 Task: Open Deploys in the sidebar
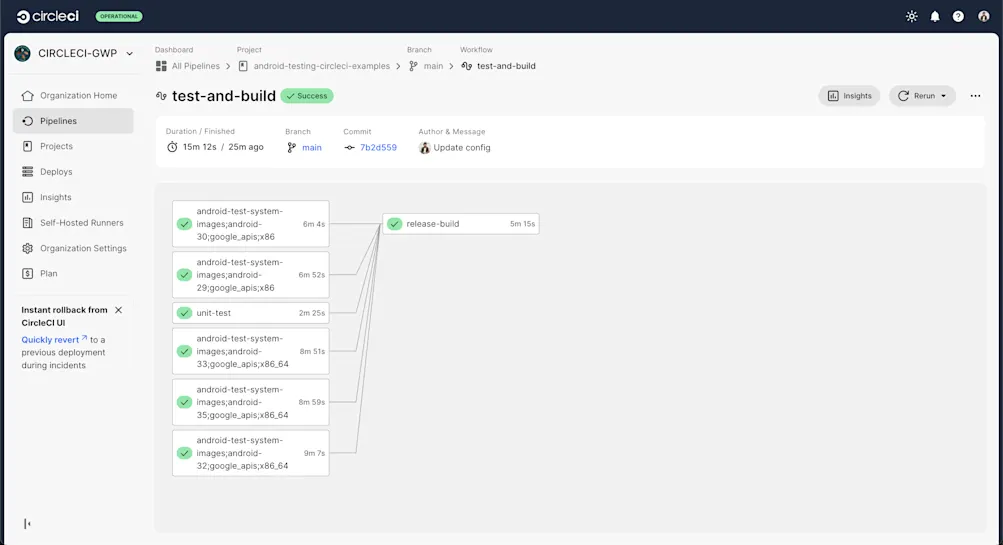[x=73, y=171]
